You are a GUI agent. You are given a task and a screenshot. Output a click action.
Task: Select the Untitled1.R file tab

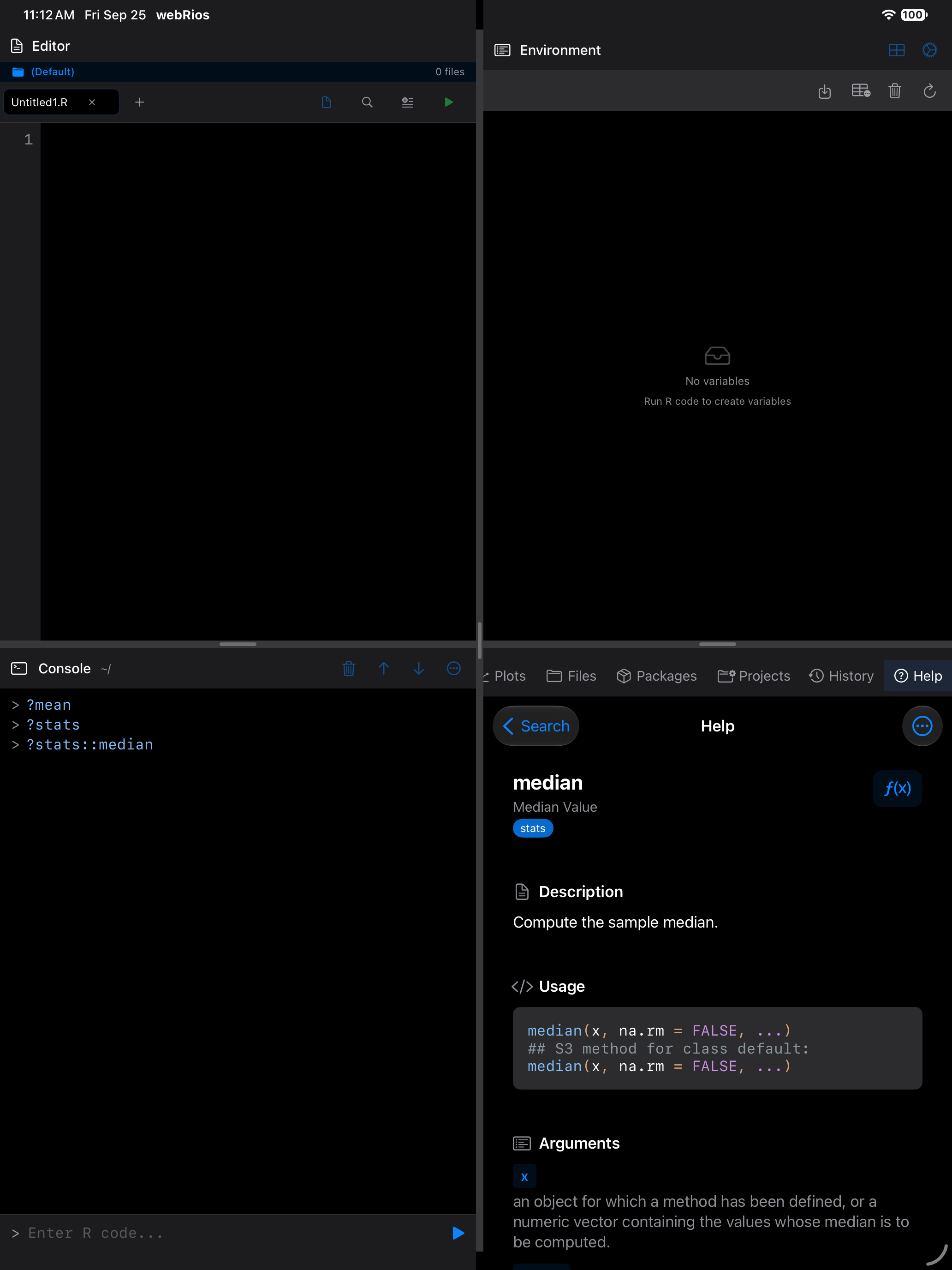[x=61, y=102]
